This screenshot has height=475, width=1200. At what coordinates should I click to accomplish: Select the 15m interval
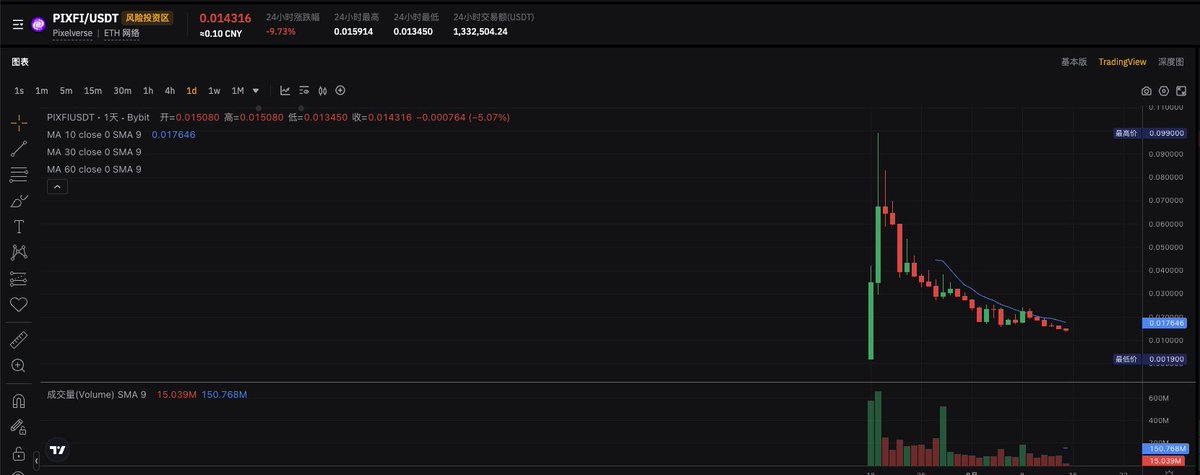click(x=93, y=91)
